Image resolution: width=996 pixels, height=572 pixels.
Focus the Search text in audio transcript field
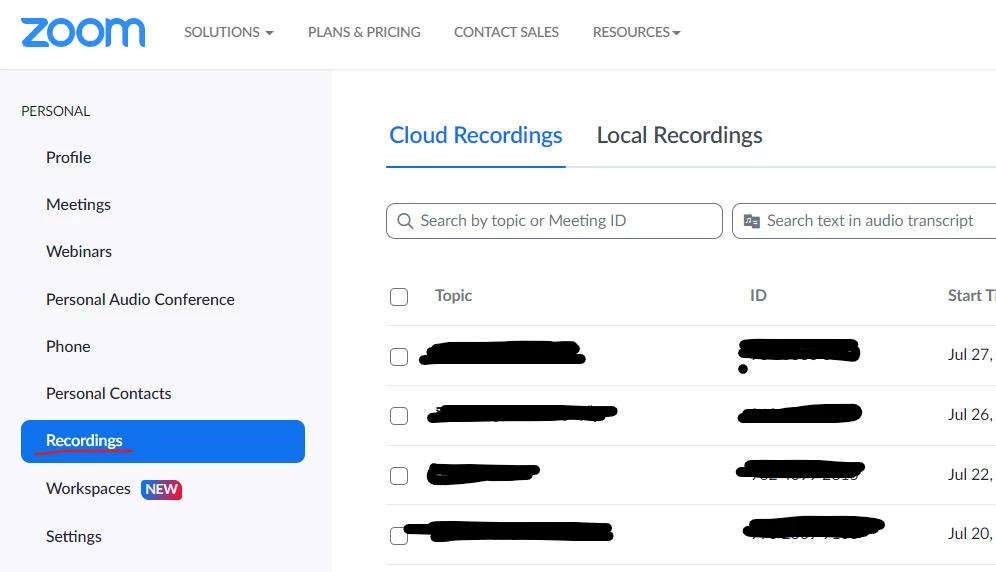864,221
